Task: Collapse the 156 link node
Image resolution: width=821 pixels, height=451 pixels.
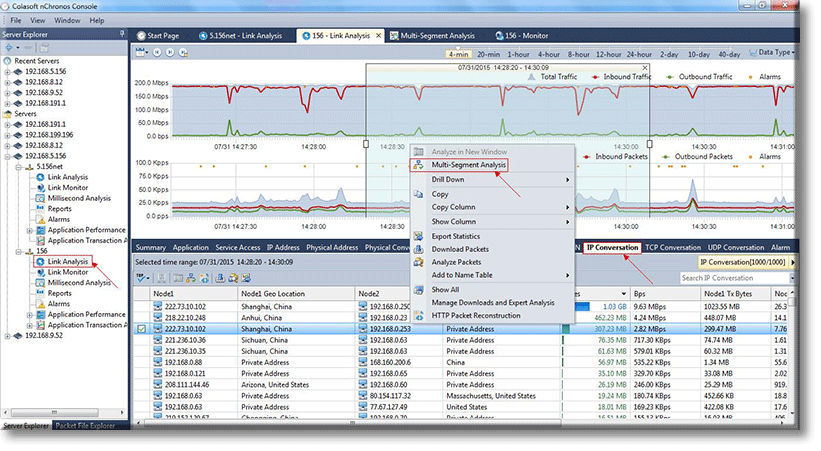Action: pos(18,251)
